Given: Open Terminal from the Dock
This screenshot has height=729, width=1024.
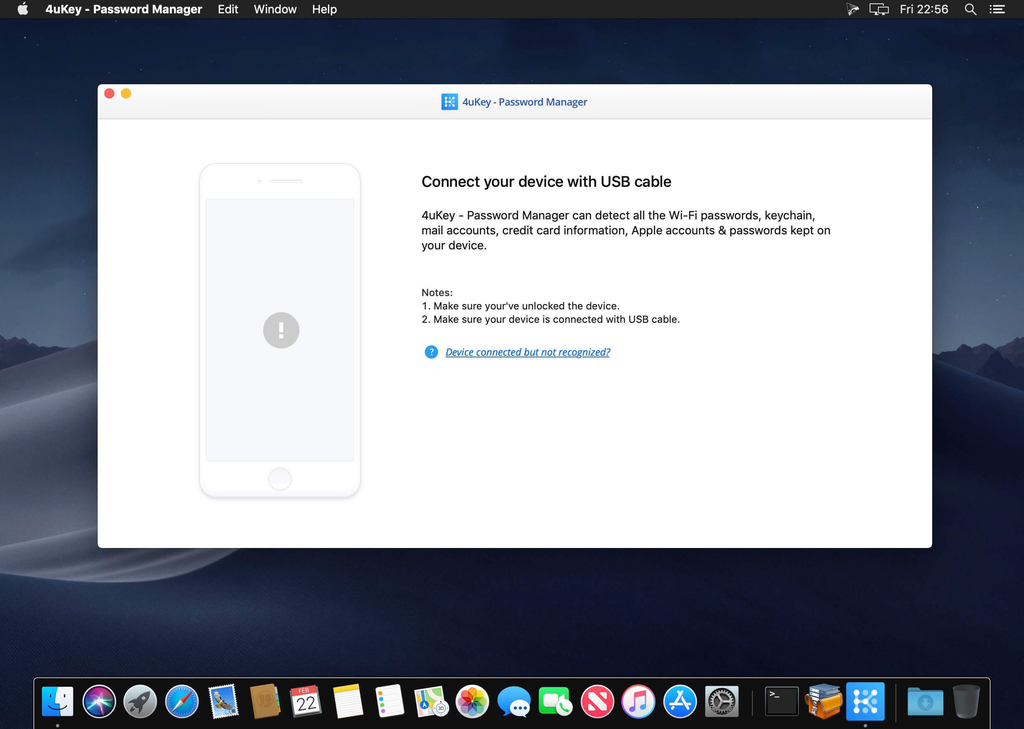Looking at the screenshot, I should 780,702.
